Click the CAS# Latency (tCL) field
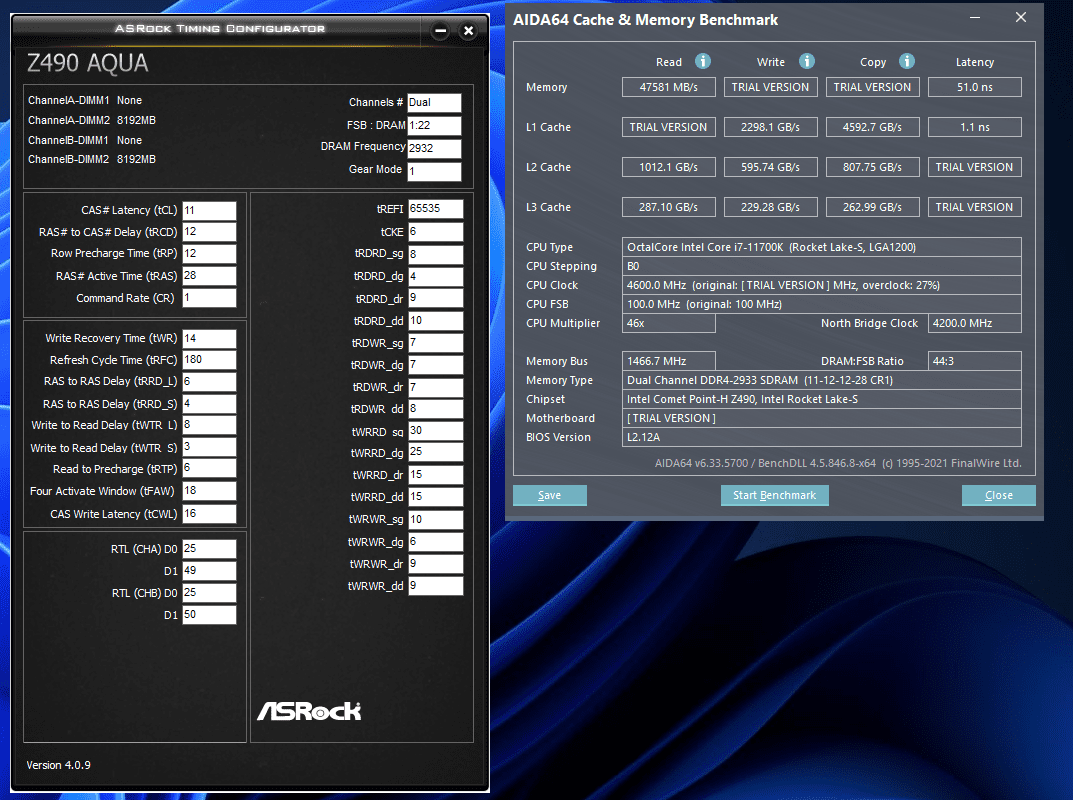 tap(209, 211)
